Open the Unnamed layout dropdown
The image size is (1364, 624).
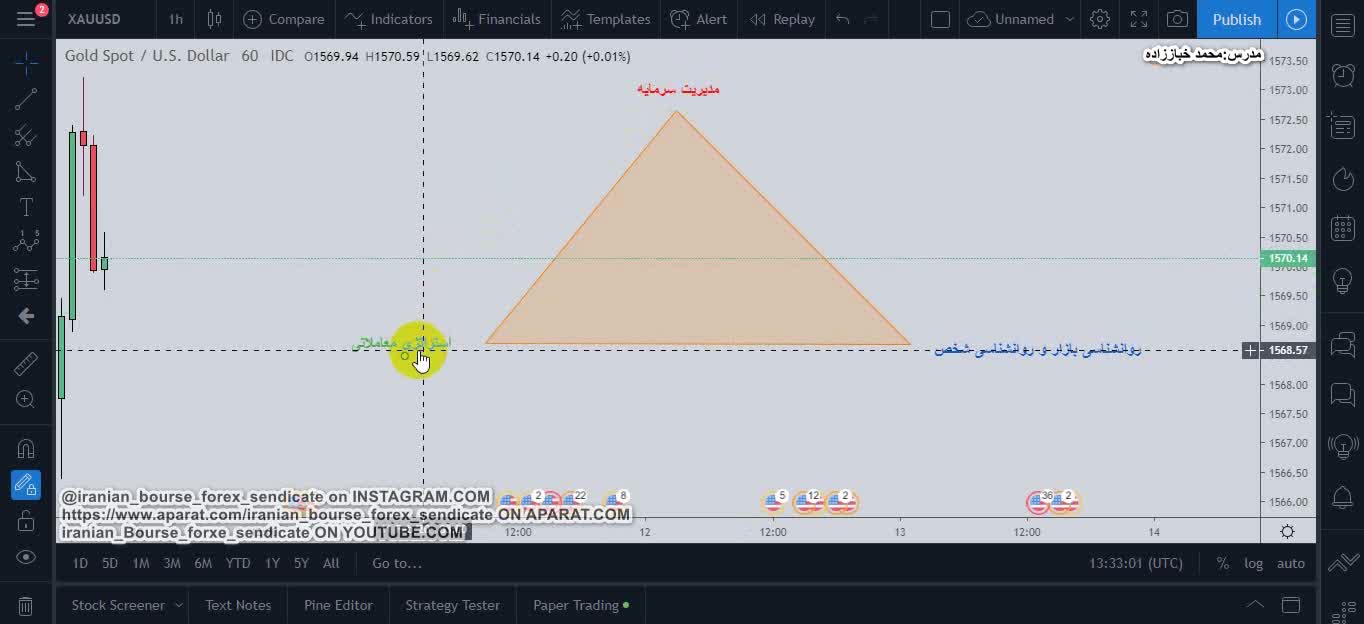point(1070,19)
